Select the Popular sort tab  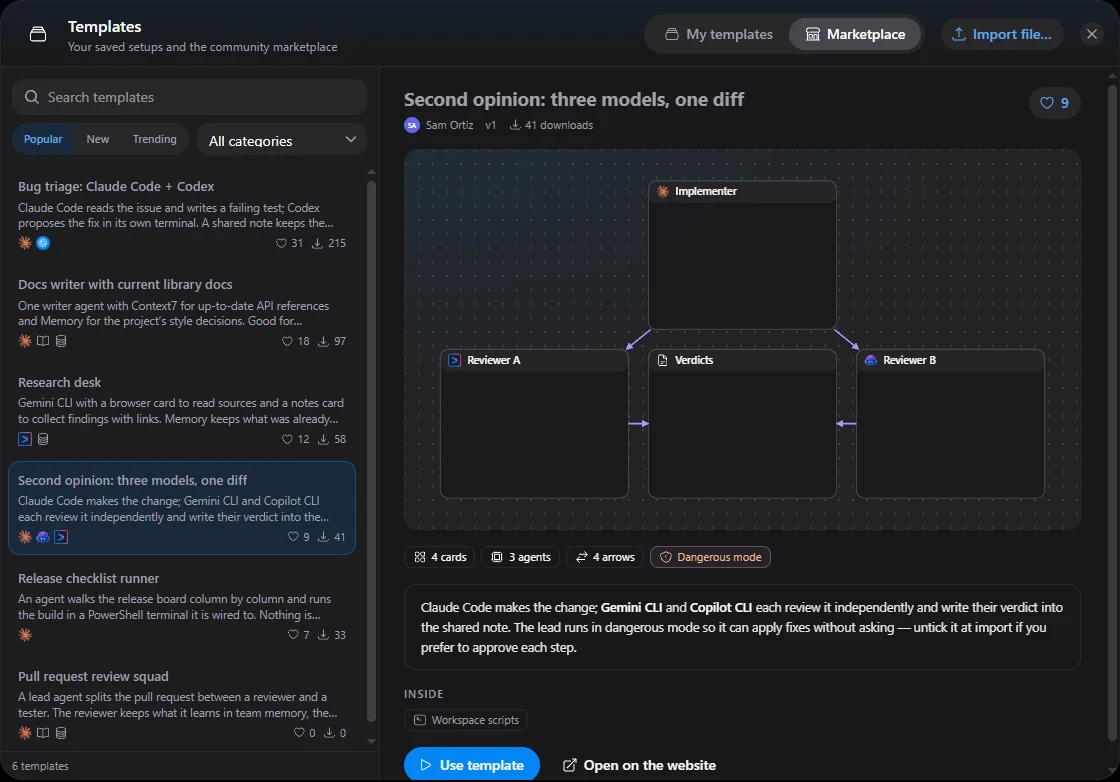pos(43,139)
